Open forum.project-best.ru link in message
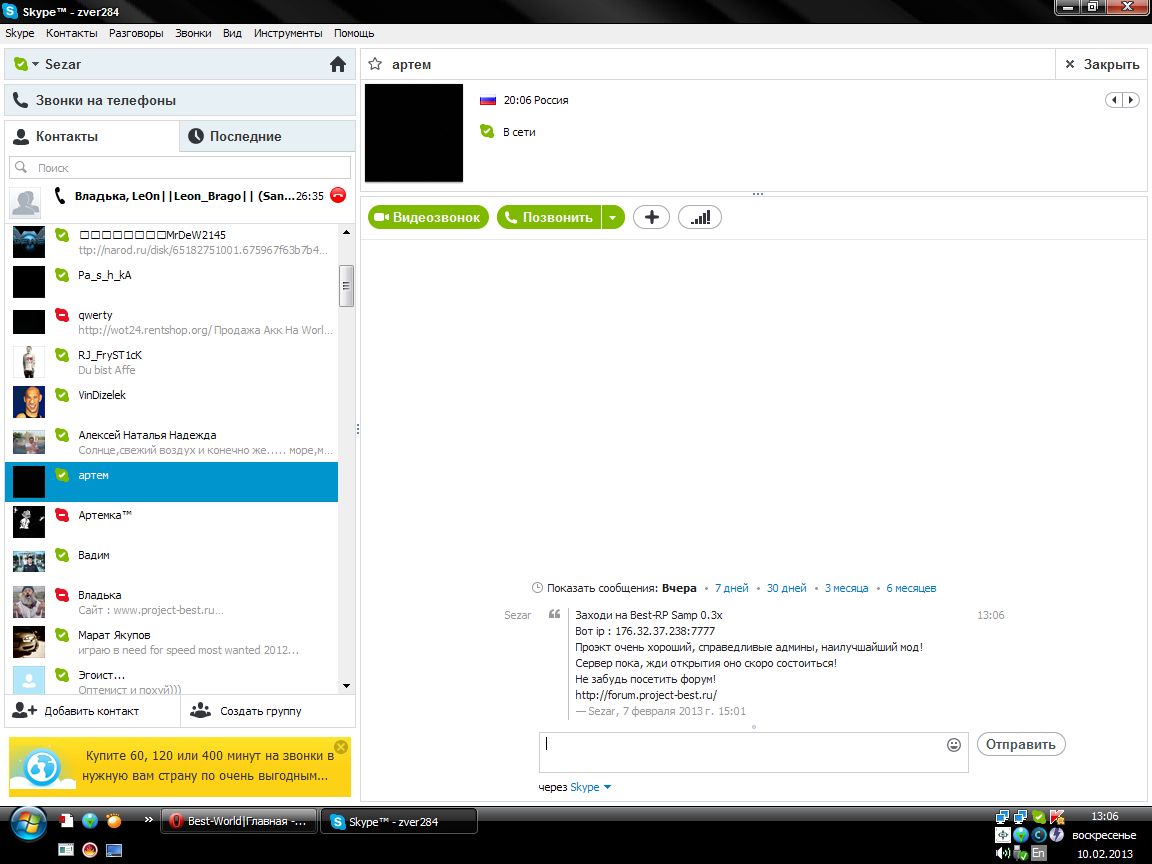Image resolution: width=1152 pixels, height=864 pixels. coord(646,695)
